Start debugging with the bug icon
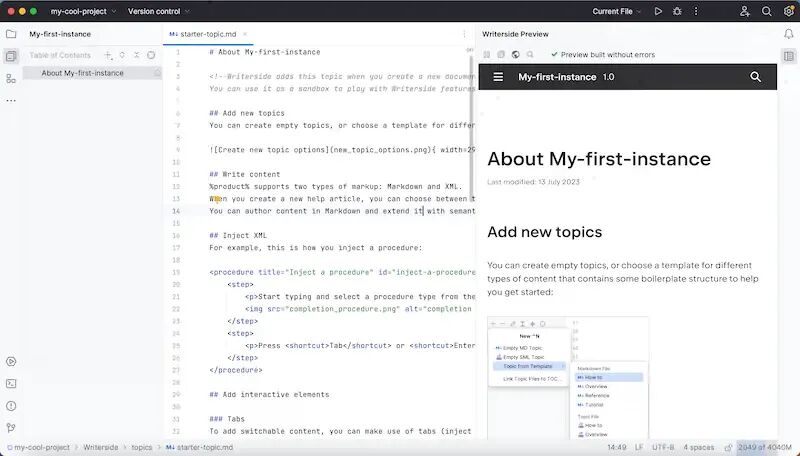Image resolution: width=800 pixels, height=456 pixels. click(x=677, y=11)
